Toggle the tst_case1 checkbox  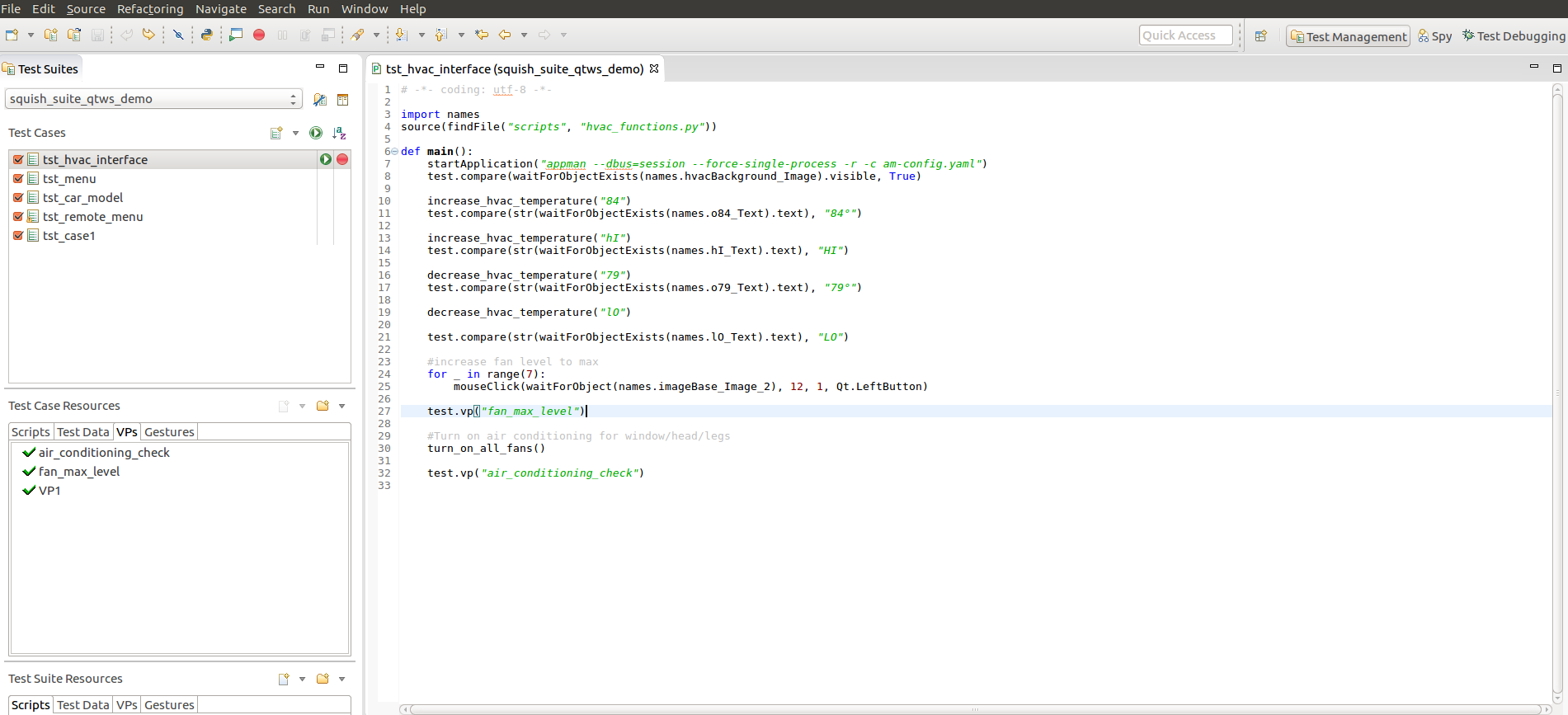point(18,236)
